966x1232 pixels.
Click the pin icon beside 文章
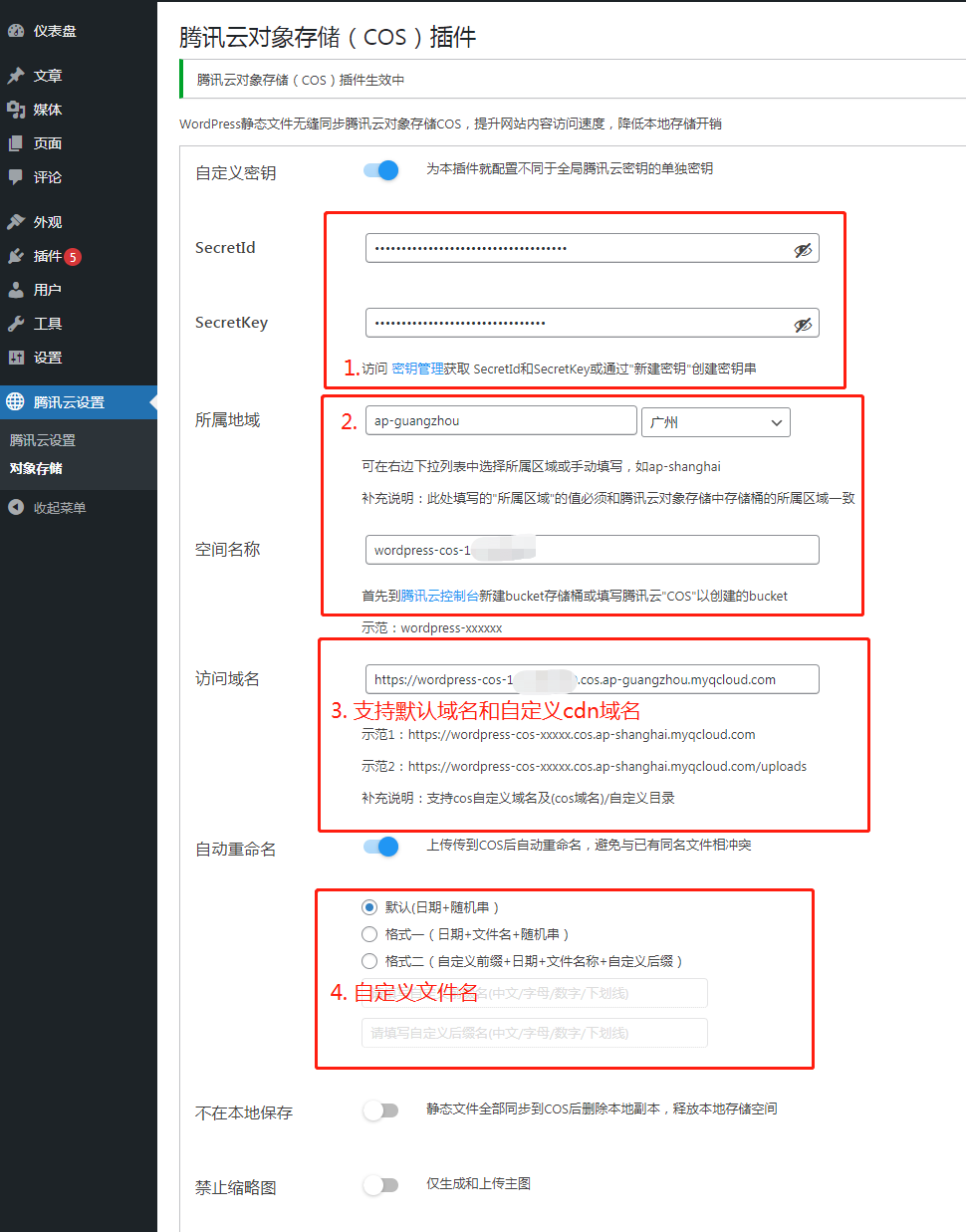pyautogui.click(x=16, y=76)
